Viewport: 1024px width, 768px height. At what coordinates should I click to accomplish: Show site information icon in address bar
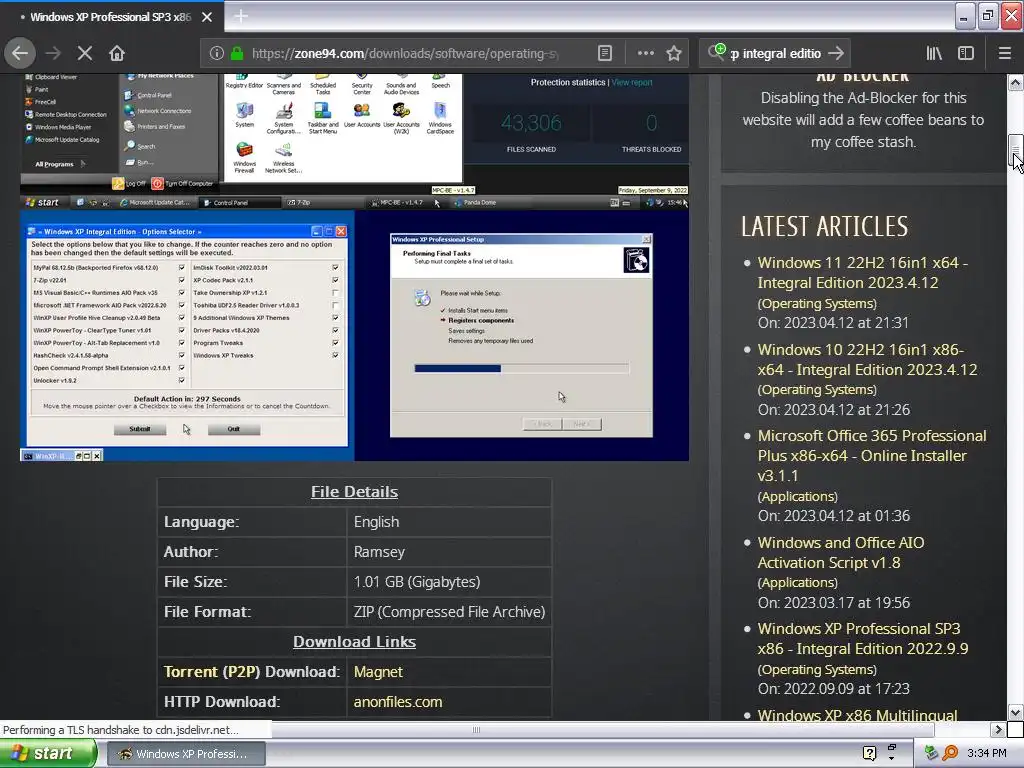[x=217, y=54]
